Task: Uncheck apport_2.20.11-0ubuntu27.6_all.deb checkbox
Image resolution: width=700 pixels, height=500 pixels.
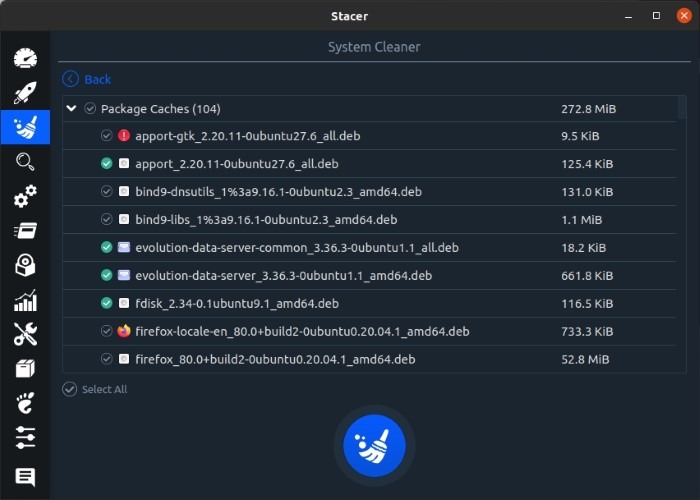Action: [x=106, y=163]
